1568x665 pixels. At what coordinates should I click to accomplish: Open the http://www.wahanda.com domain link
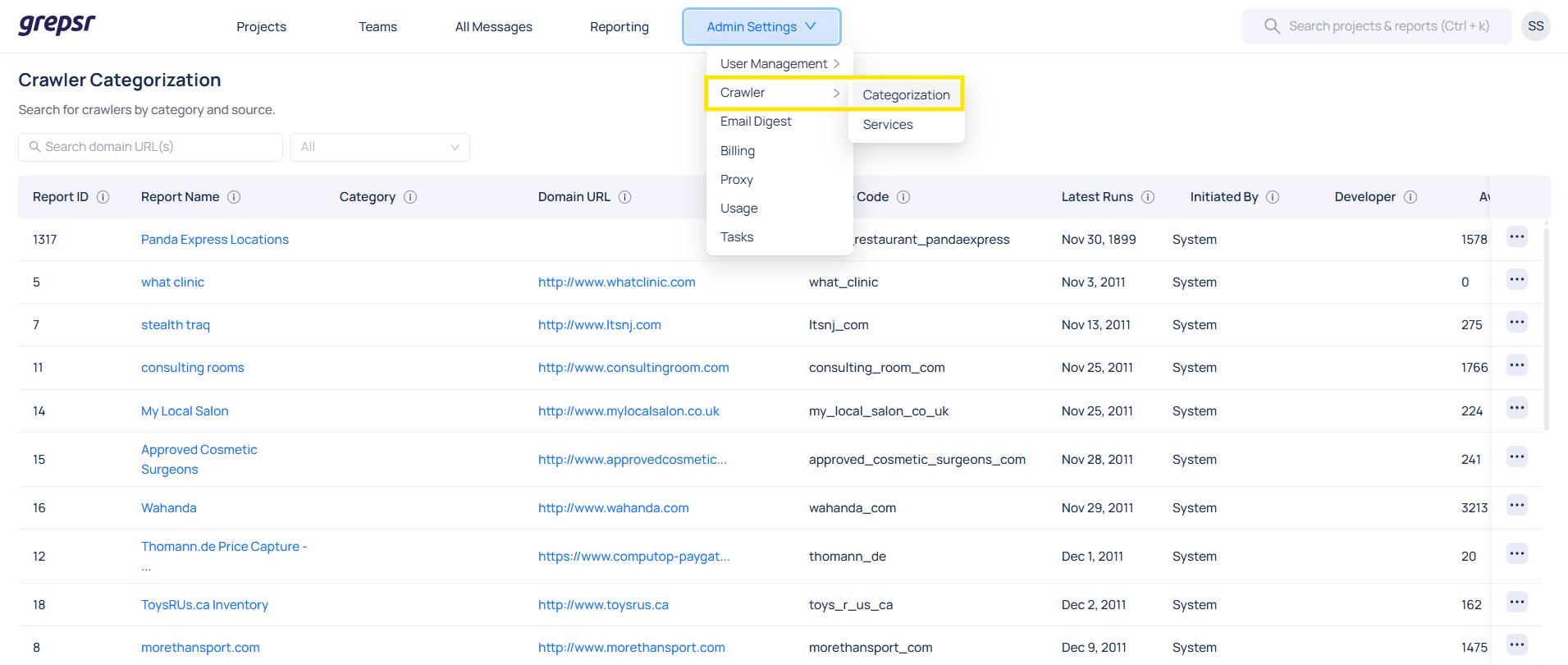click(613, 508)
